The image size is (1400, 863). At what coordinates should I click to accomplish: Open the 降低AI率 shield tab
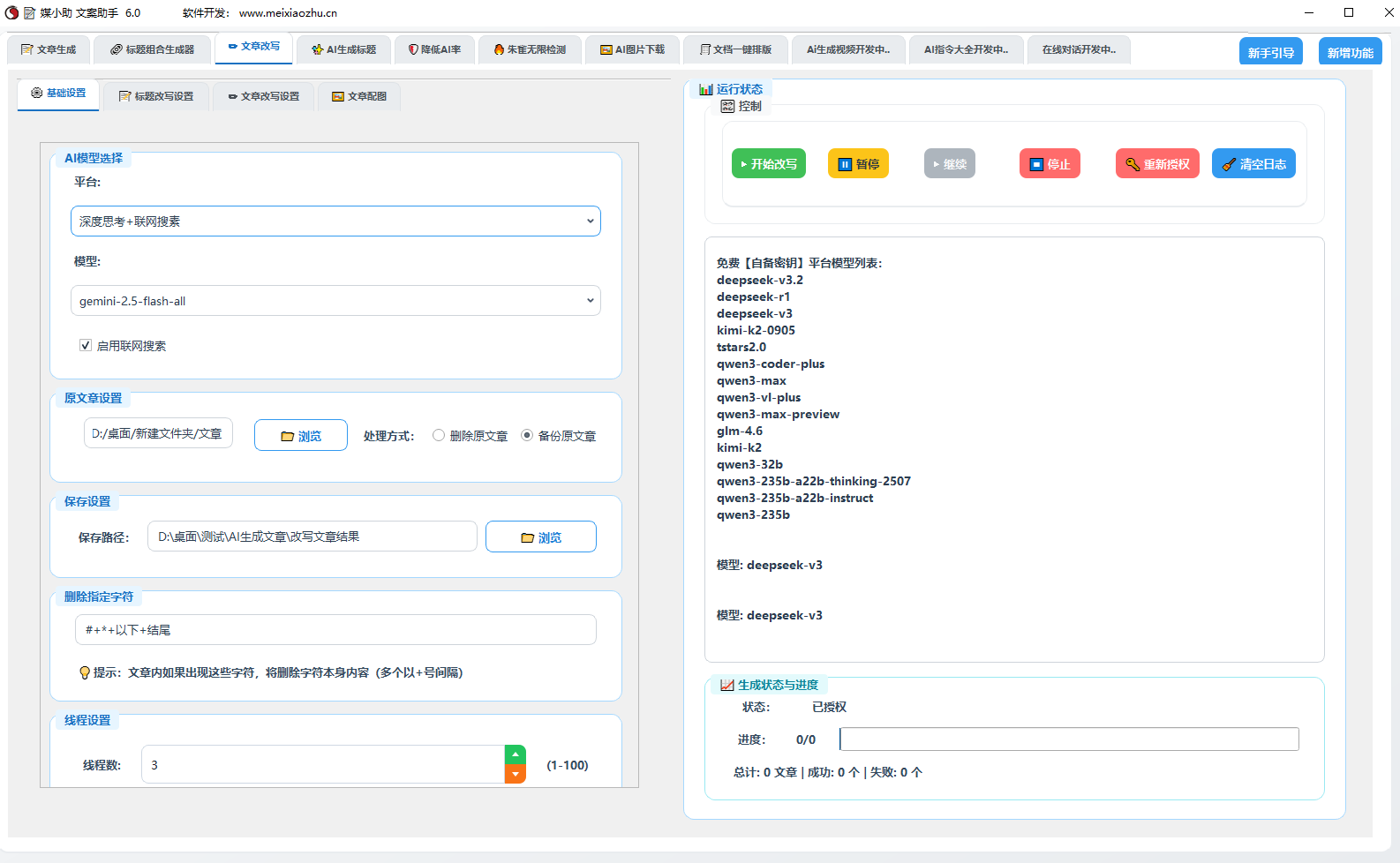click(x=434, y=49)
